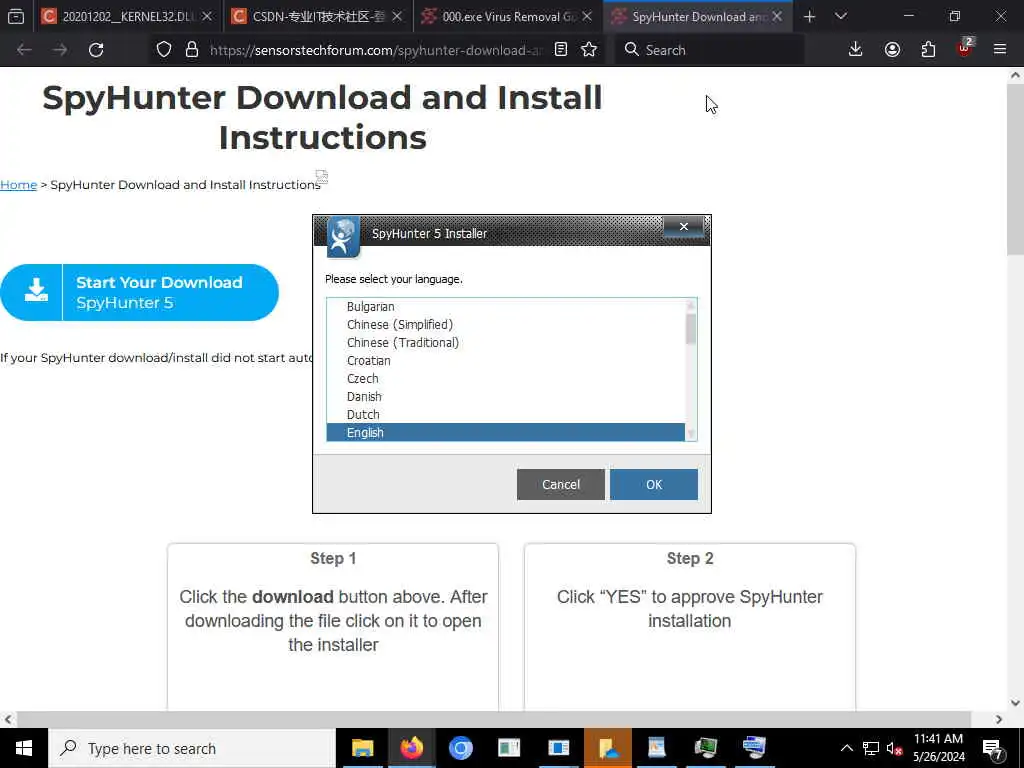Bookmark this page with the star icon

(x=589, y=50)
